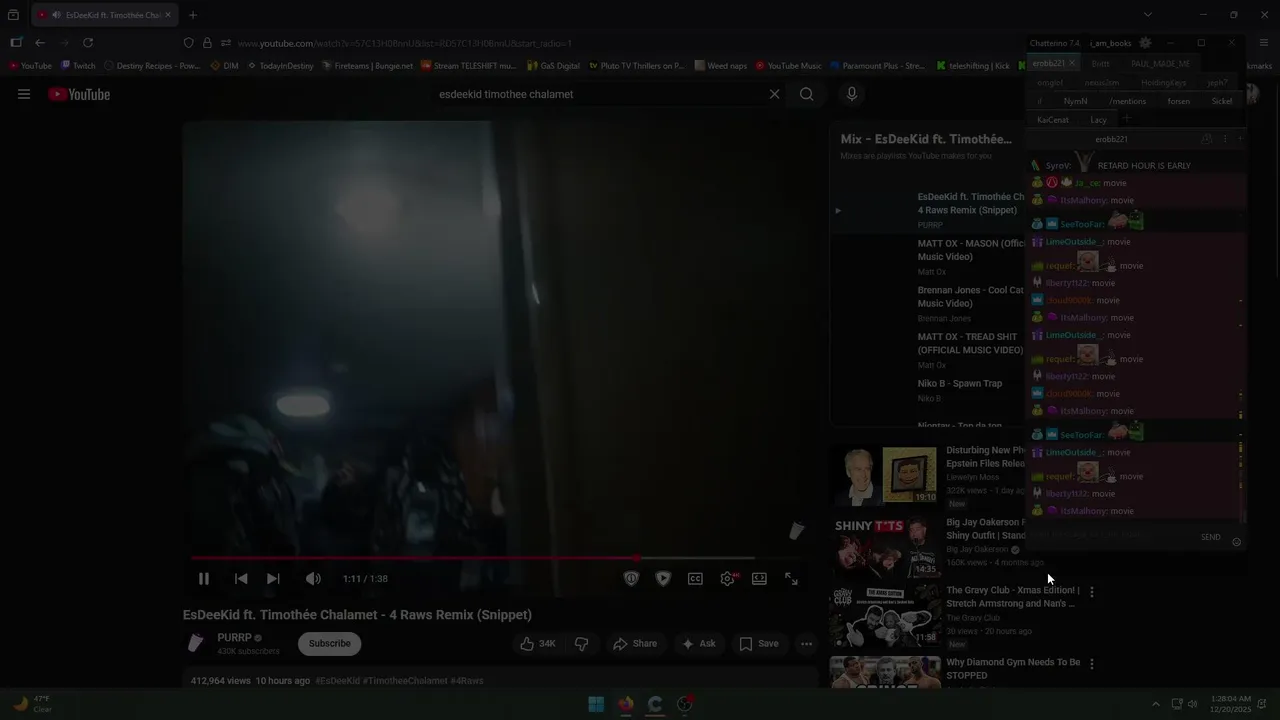Screen dimensions: 1280x720
Task: Open the YouTube hamburger guide menu
Action: click(x=24, y=94)
